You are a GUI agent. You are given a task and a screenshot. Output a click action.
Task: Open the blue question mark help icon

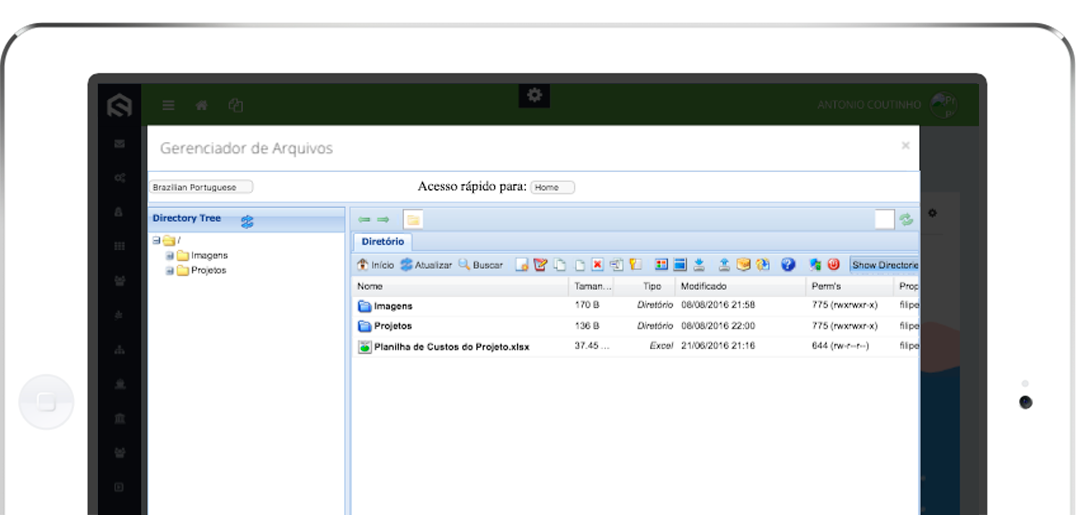[788, 265]
